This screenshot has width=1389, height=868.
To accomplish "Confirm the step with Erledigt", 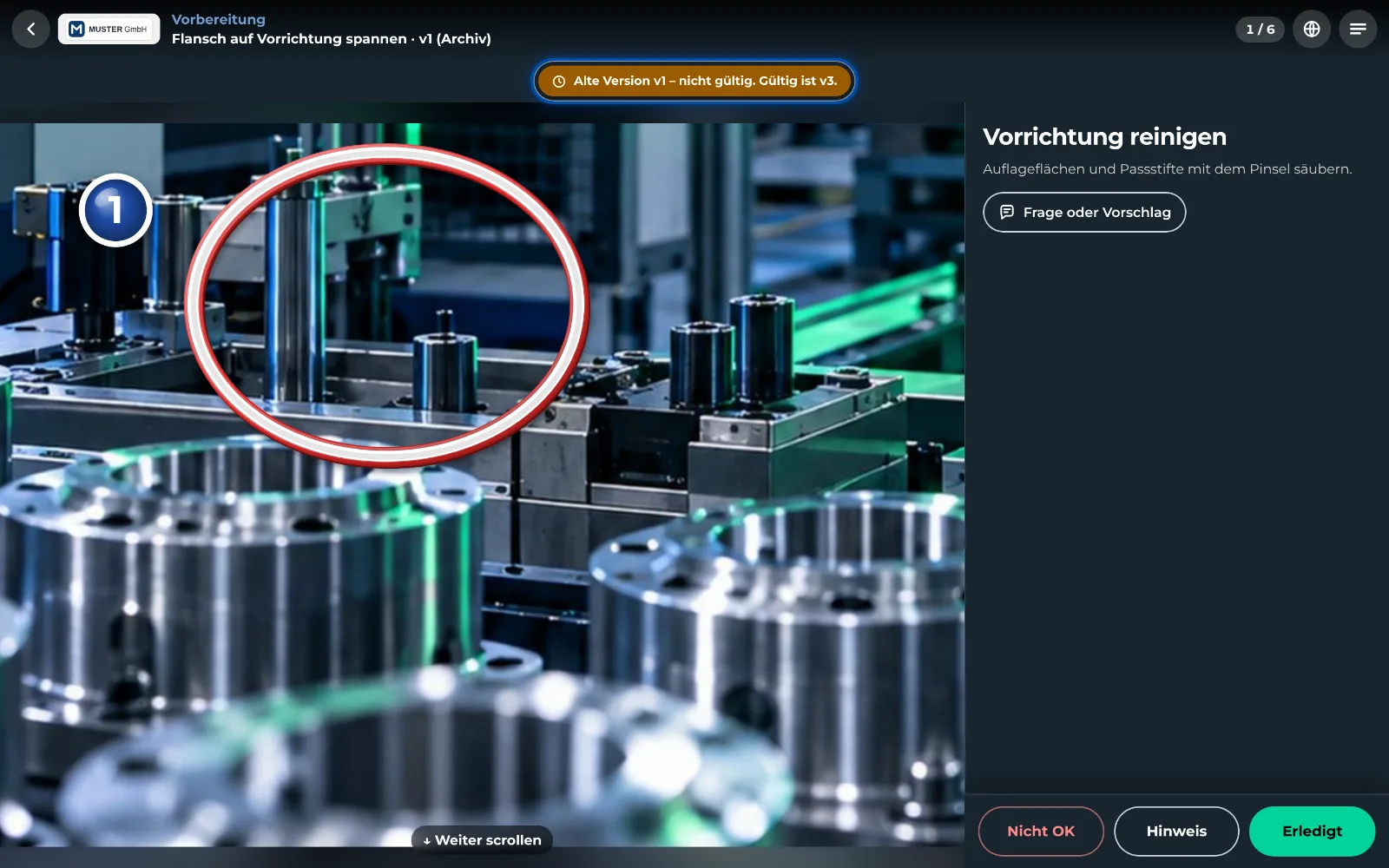I will coord(1312,832).
